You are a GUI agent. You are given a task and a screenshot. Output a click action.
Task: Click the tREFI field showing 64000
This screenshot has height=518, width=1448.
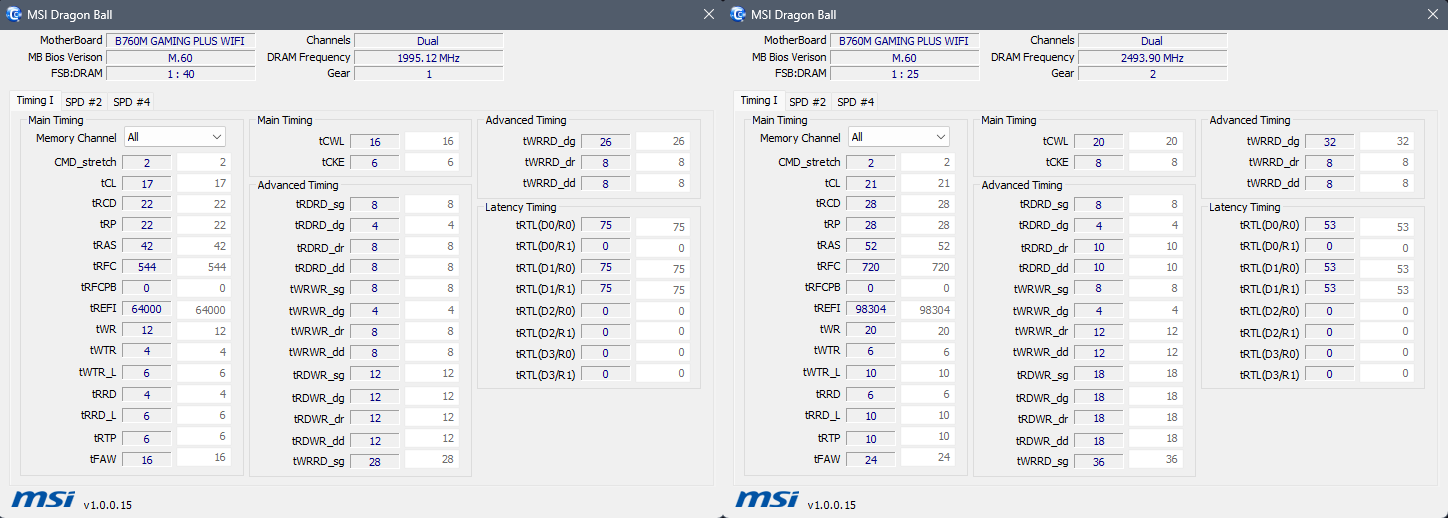click(147, 309)
